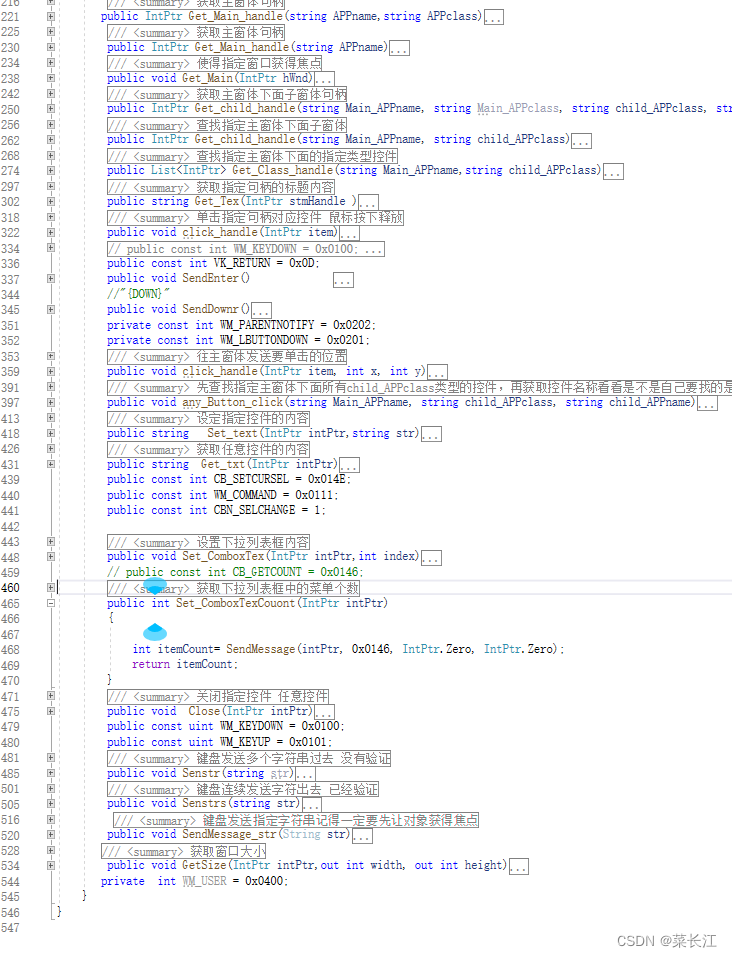
Task: Click 'WM_KEYUP' constant on line 480
Action: click(x=245, y=742)
